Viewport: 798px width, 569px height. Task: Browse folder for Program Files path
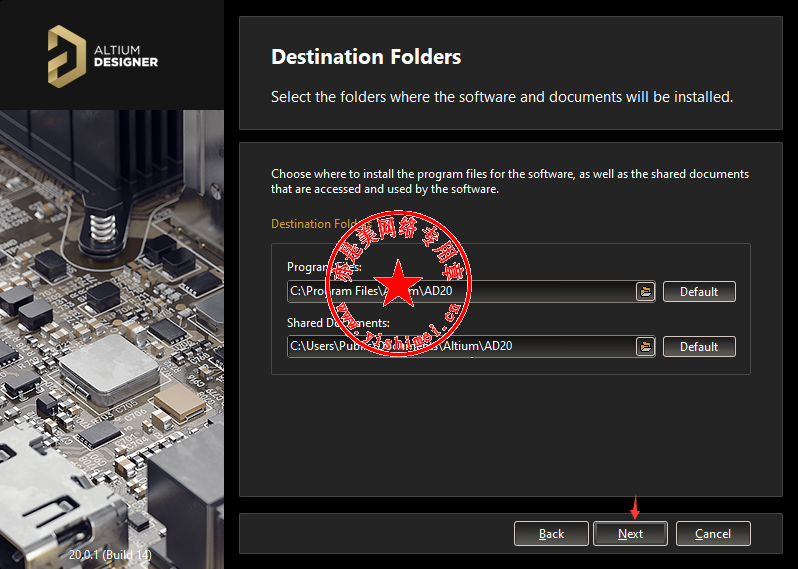click(x=645, y=292)
